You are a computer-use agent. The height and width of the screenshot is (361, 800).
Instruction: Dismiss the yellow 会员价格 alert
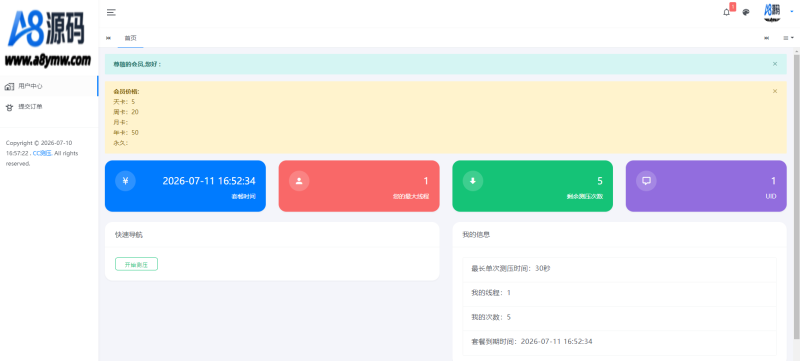[x=775, y=91]
